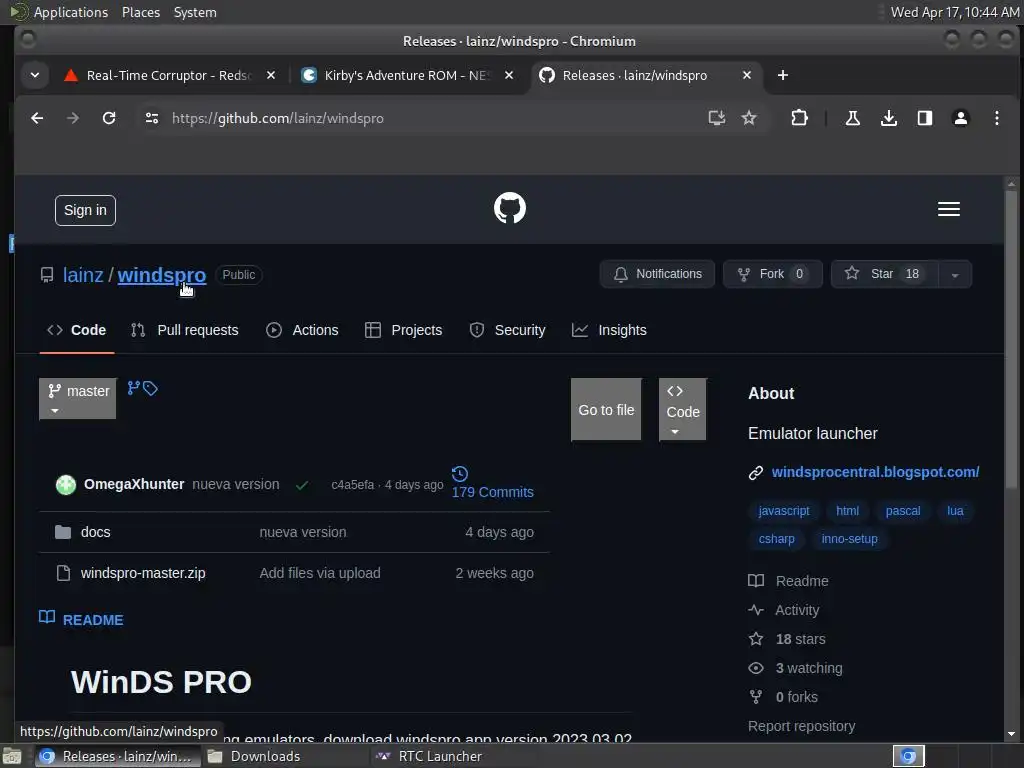Open the Insights tab
This screenshot has width=1024, height=768.
tap(609, 330)
